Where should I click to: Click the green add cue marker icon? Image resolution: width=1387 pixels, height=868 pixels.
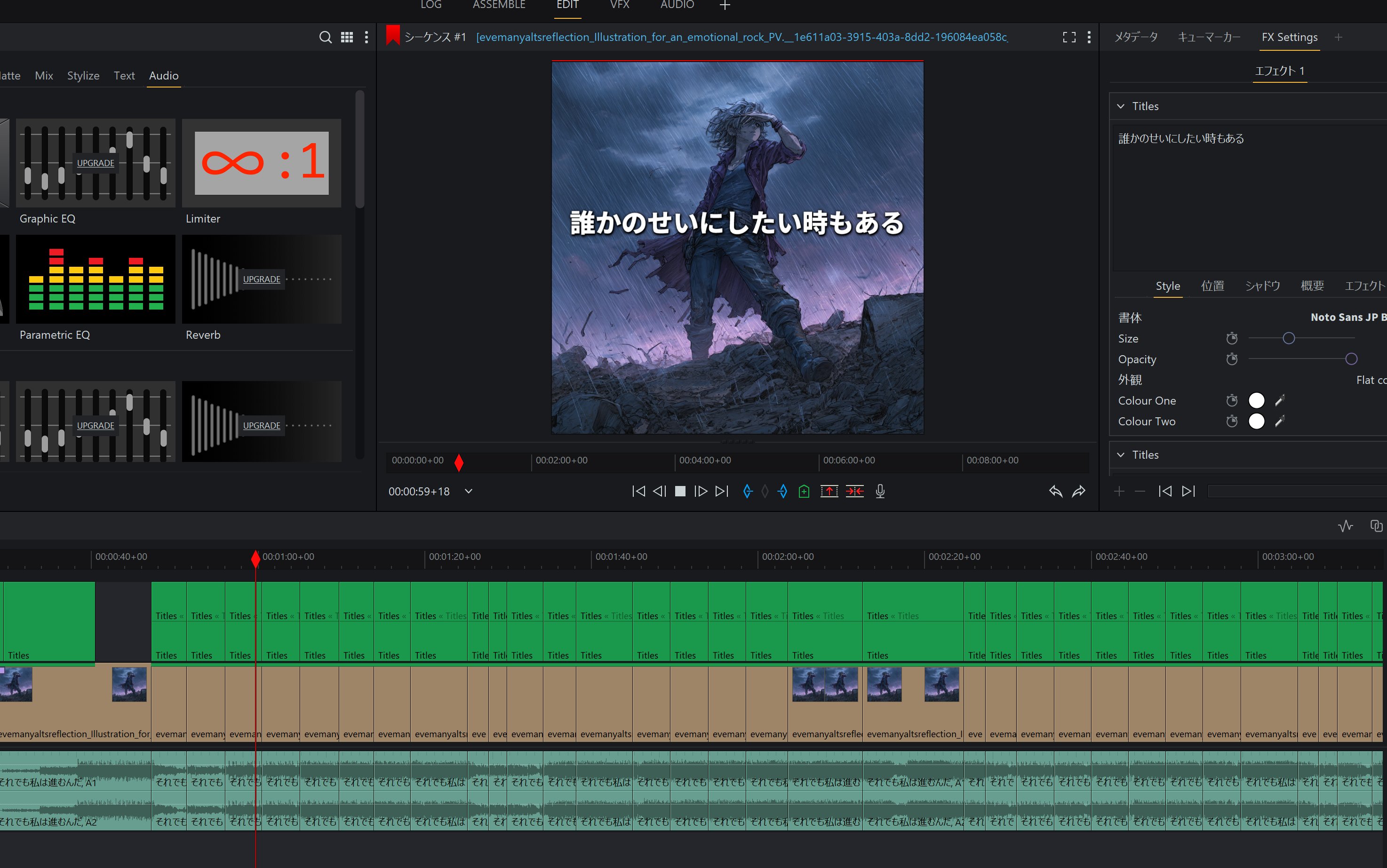[804, 492]
